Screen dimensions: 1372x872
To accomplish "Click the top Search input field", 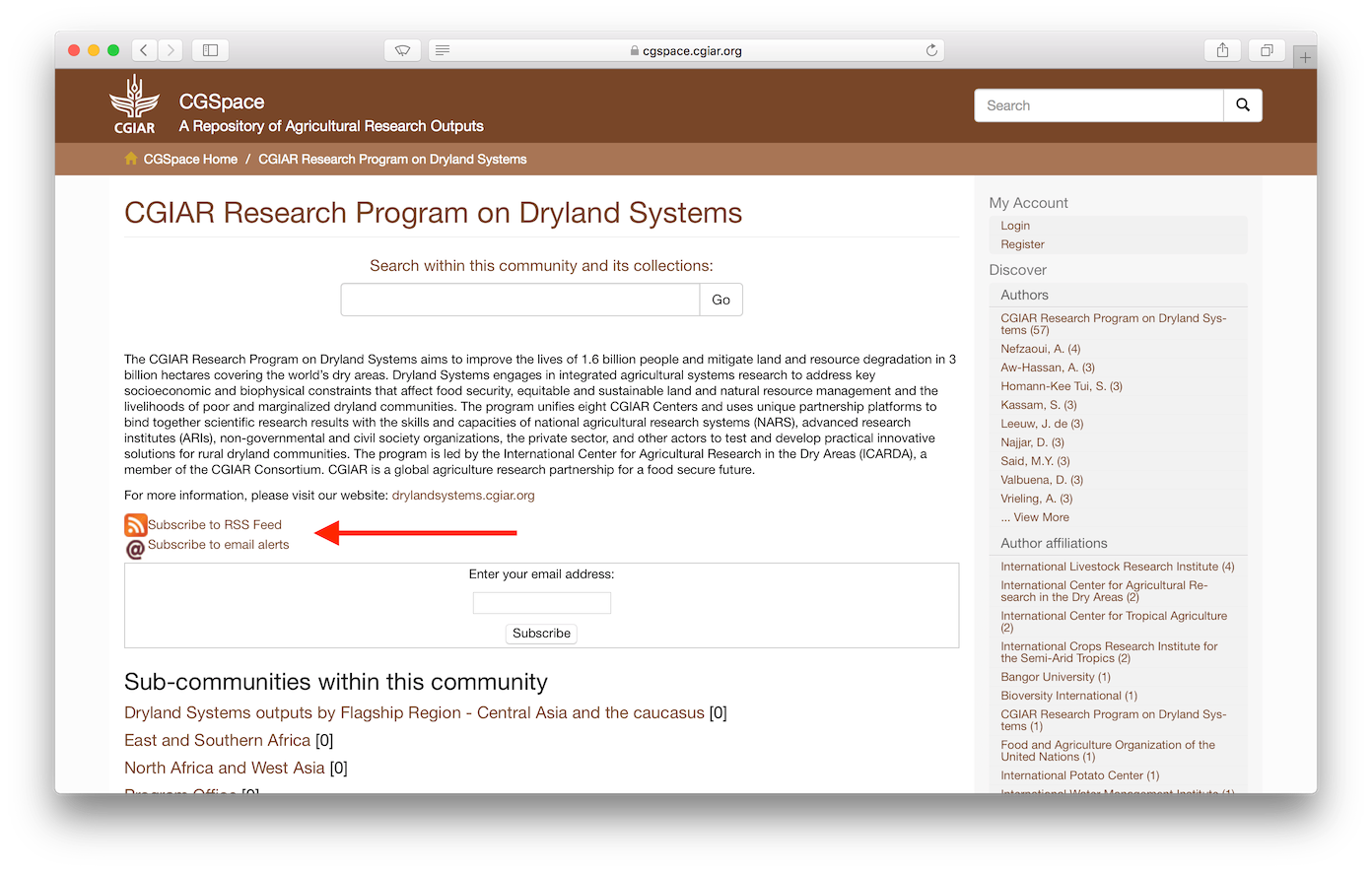I will pos(1099,105).
